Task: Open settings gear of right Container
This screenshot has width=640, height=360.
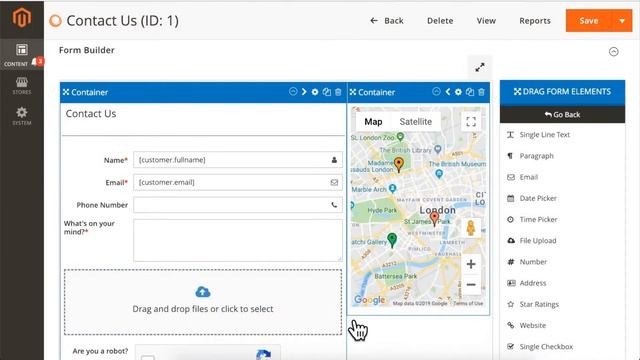Action: tap(458, 92)
